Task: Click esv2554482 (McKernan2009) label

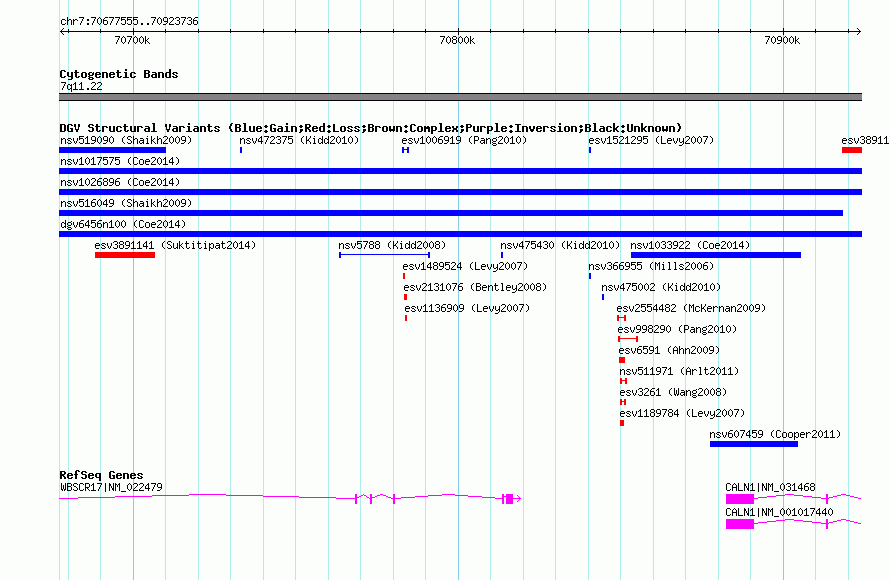Action: pyautogui.click(x=691, y=308)
